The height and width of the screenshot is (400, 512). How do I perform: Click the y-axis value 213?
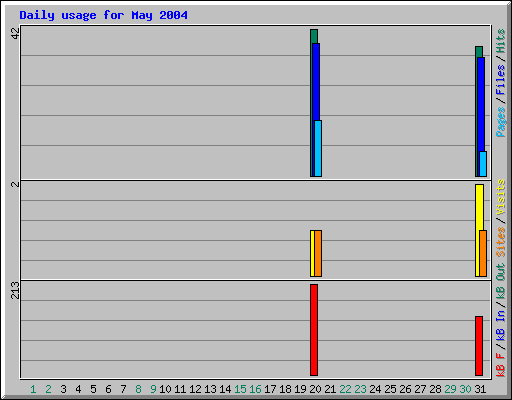pyautogui.click(x=15, y=290)
